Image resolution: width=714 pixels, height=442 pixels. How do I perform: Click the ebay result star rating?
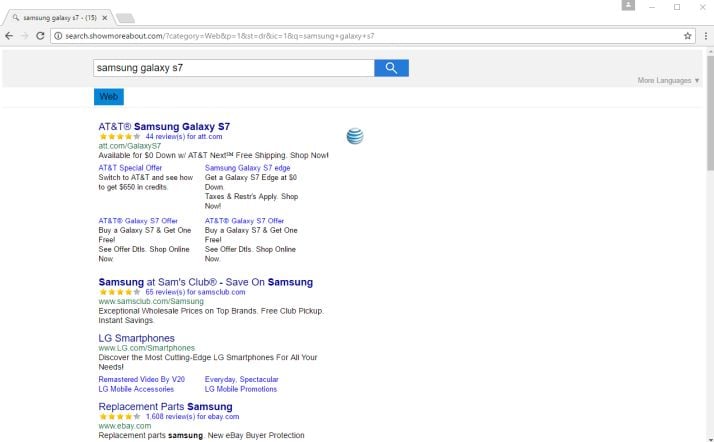(x=120, y=417)
